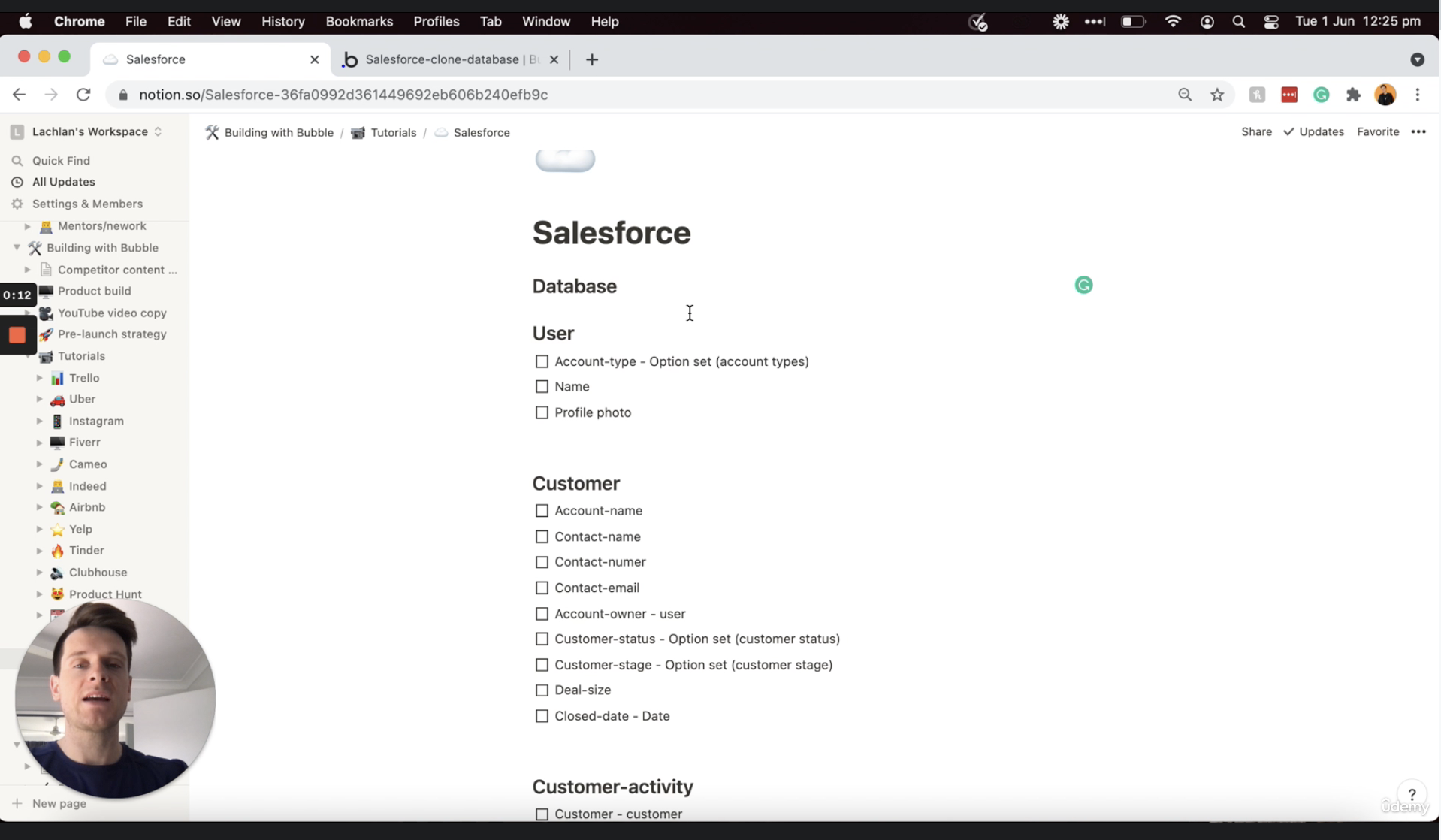Image resolution: width=1441 pixels, height=840 pixels.
Task: Mark page as Favorite
Action: pos(1378,131)
